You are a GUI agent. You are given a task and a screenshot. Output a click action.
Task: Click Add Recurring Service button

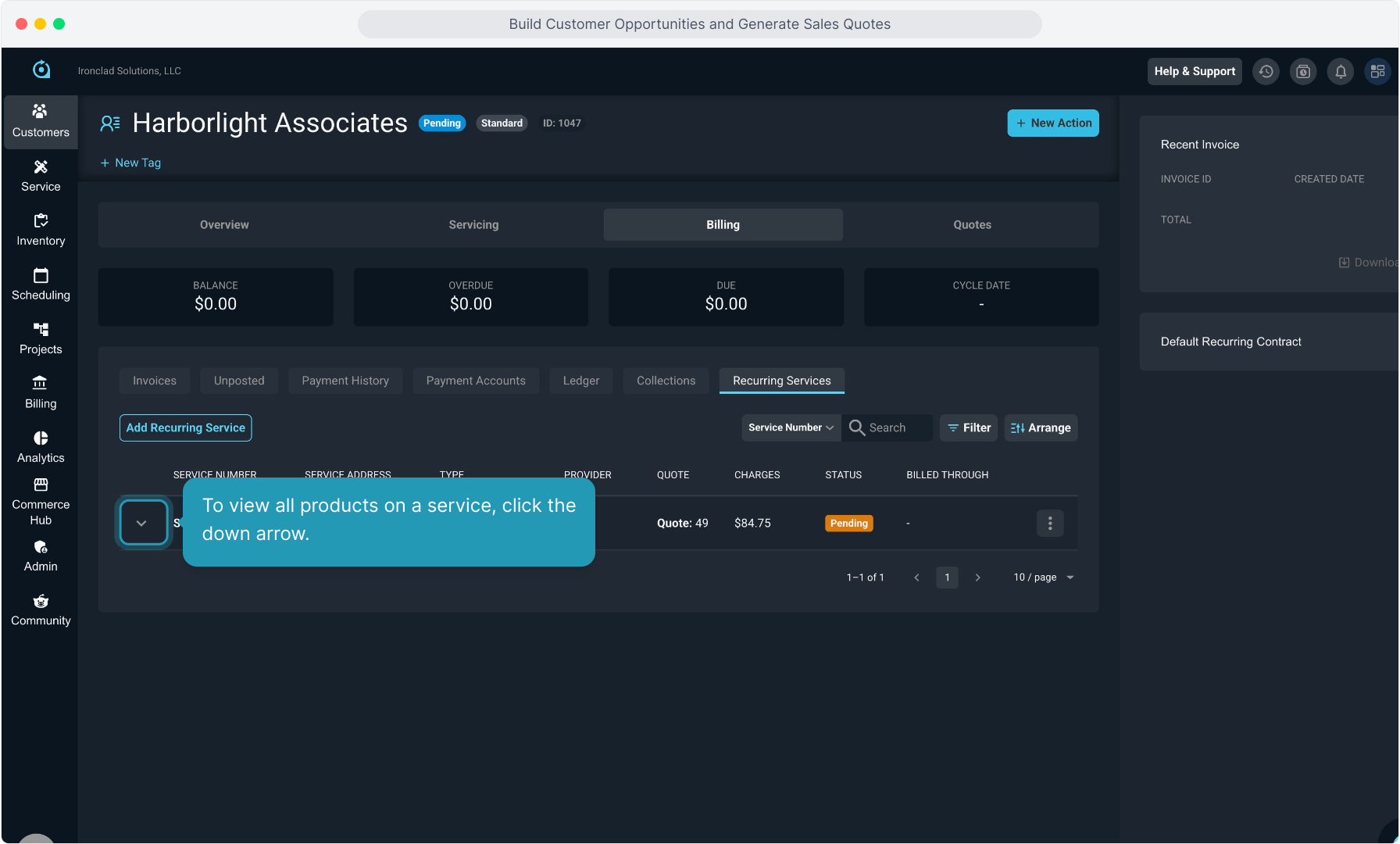(x=186, y=427)
